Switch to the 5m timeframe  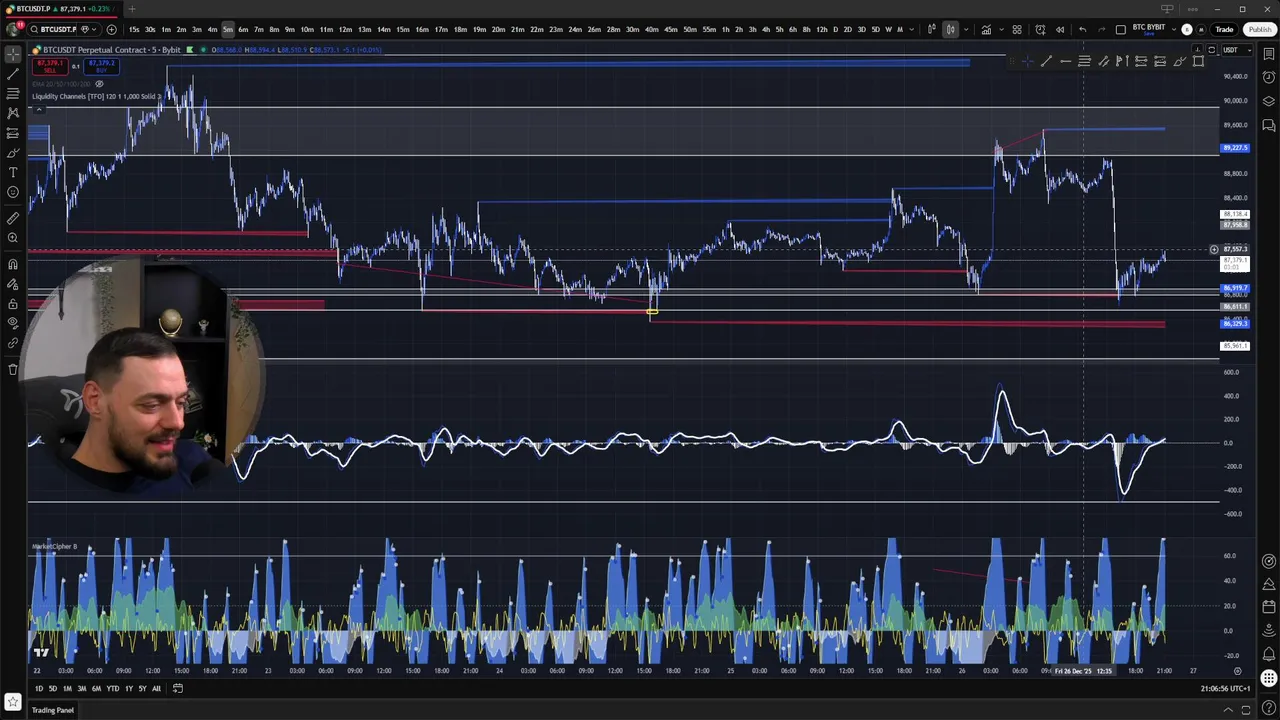[x=228, y=29]
